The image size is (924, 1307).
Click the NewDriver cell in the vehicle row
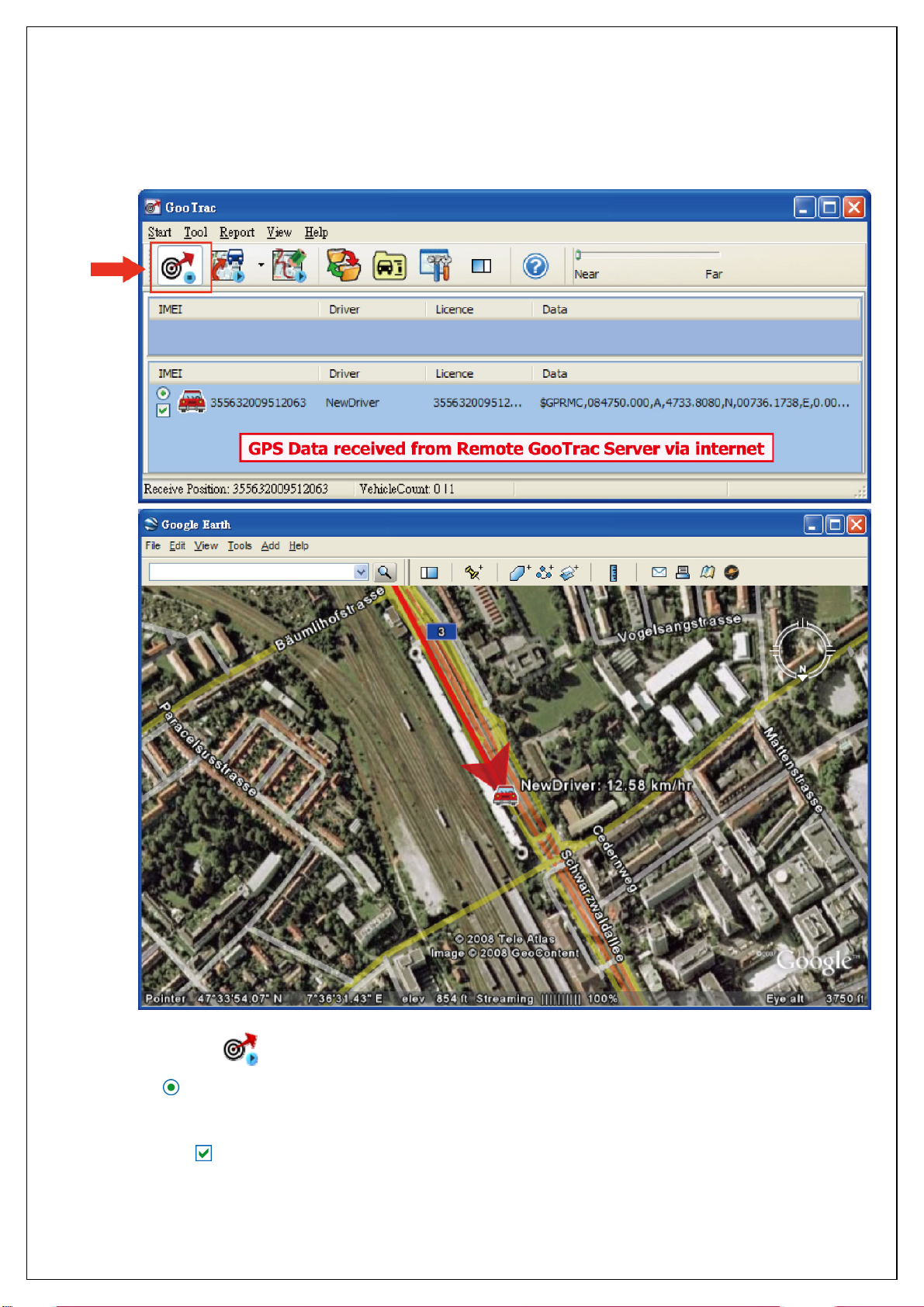pyautogui.click(x=352, y=403)
